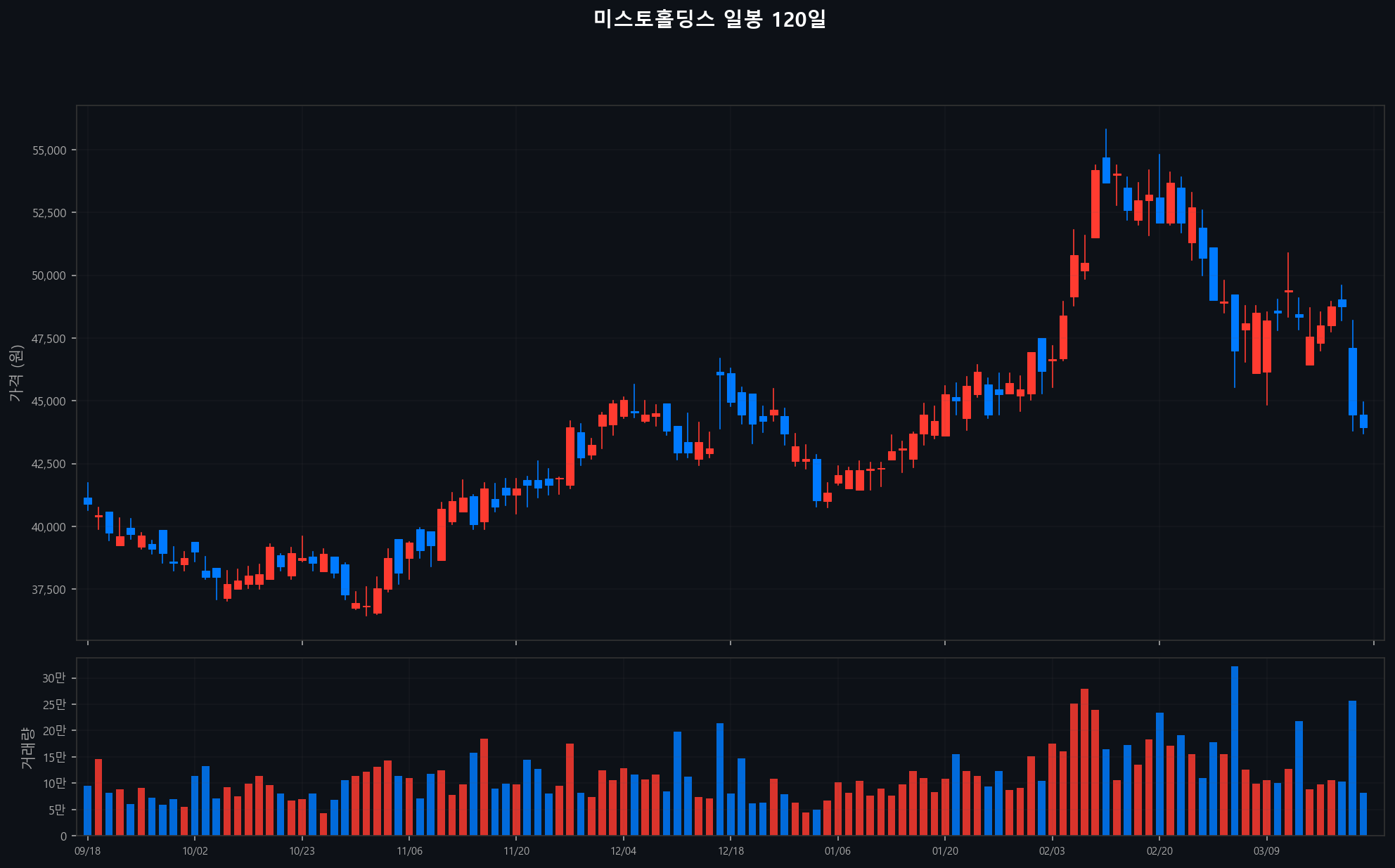Click the blue candle at the price peak
Image resolution: width=1395 pixels, height=868 pixels.
(1106, 170)
